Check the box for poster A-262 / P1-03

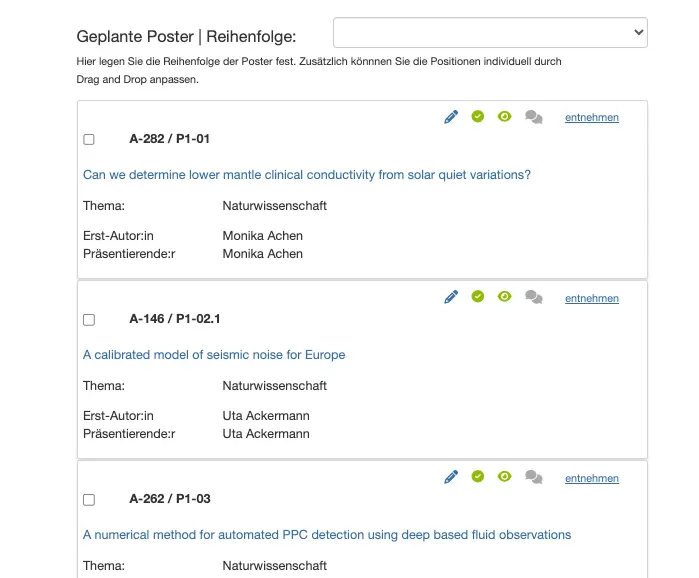(89, 500)
